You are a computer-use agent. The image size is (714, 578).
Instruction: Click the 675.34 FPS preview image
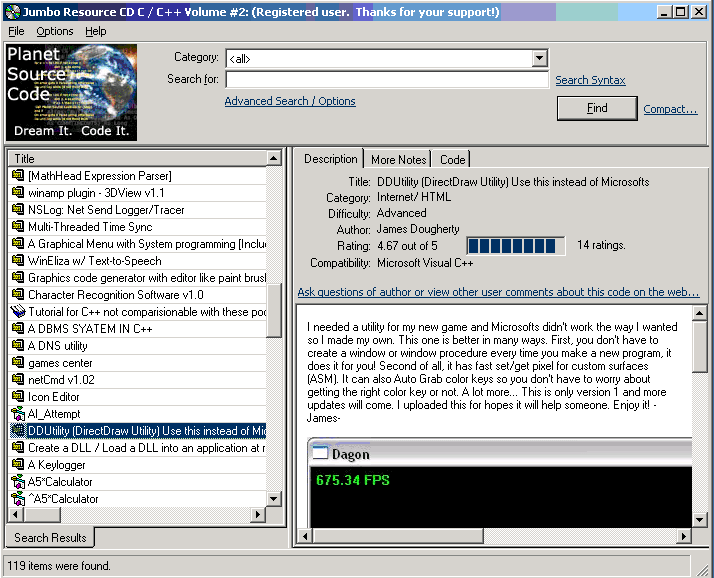(x=500, y=484)
